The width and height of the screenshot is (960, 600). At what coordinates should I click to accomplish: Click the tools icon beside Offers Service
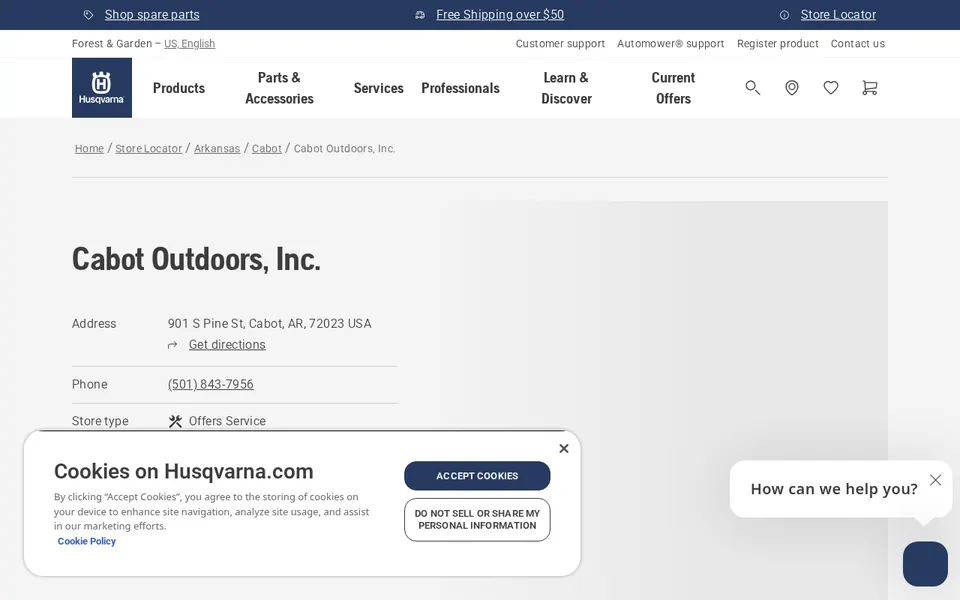(175, 421)
